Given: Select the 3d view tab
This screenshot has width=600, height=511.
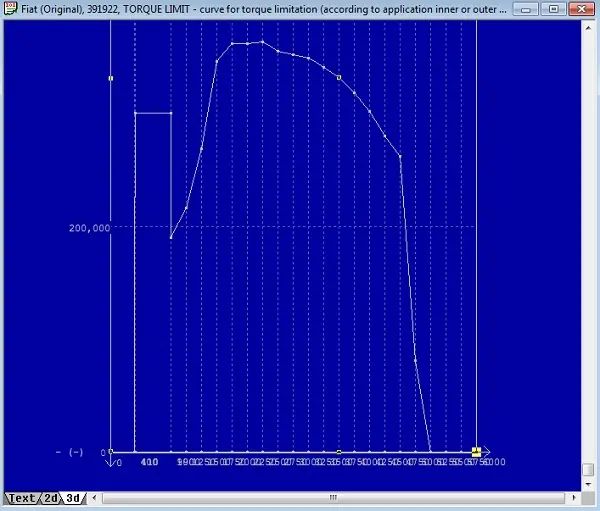Looking at the screenshot, I should [x=74, y=498].
